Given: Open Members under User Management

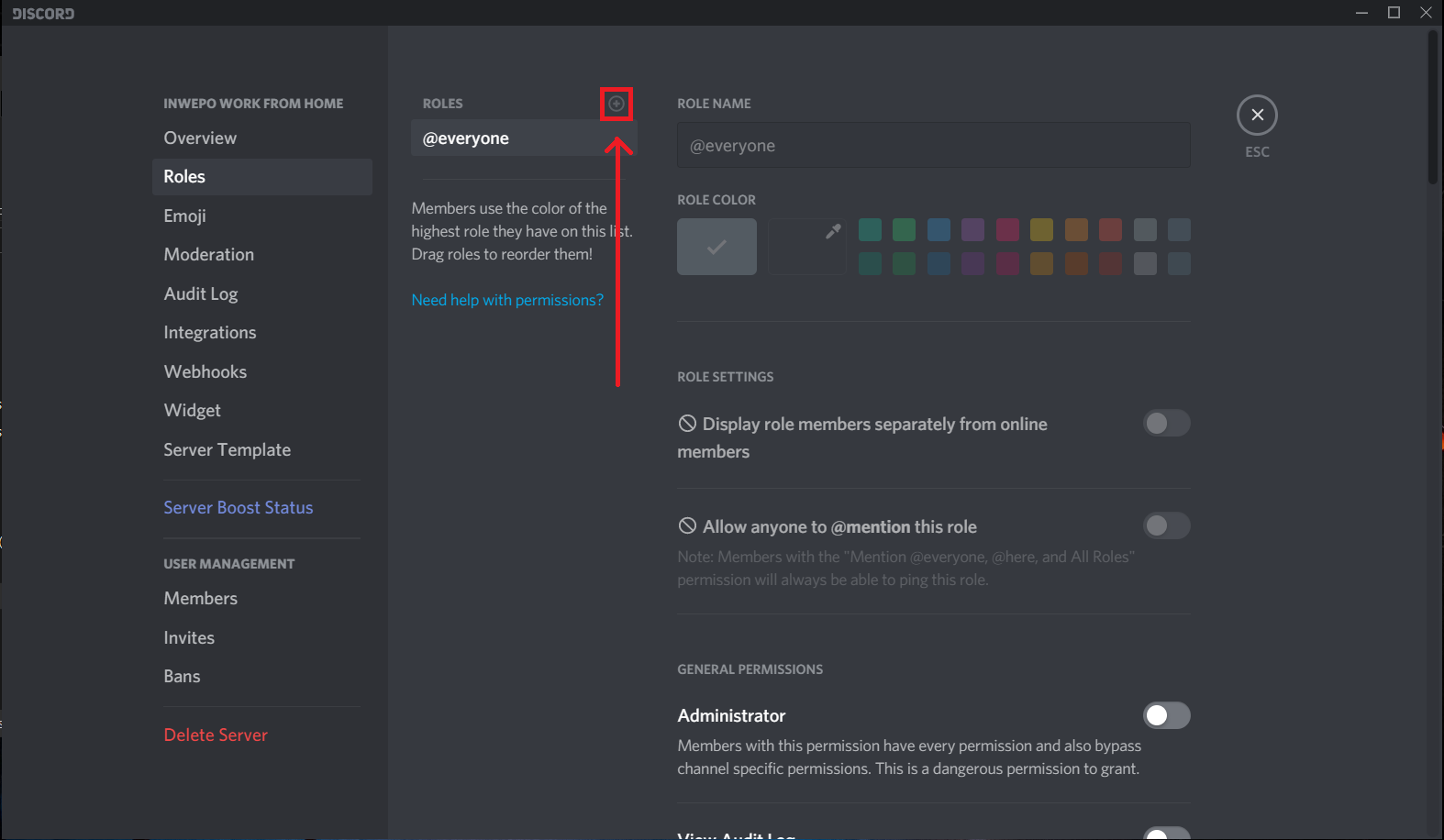Looking at the screenshot, I should [201, 598].
